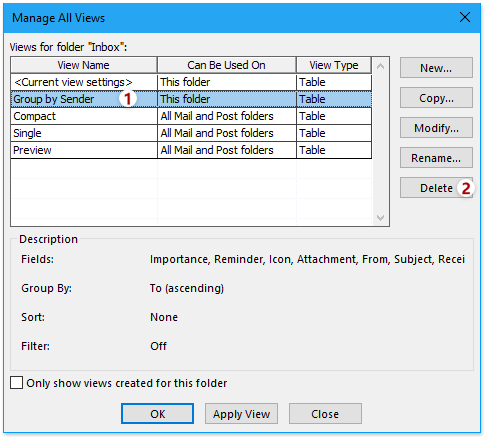Screen dimensions: 485x437
Task: Close the Manage All Views dialog via X
Action: [465, 17]
